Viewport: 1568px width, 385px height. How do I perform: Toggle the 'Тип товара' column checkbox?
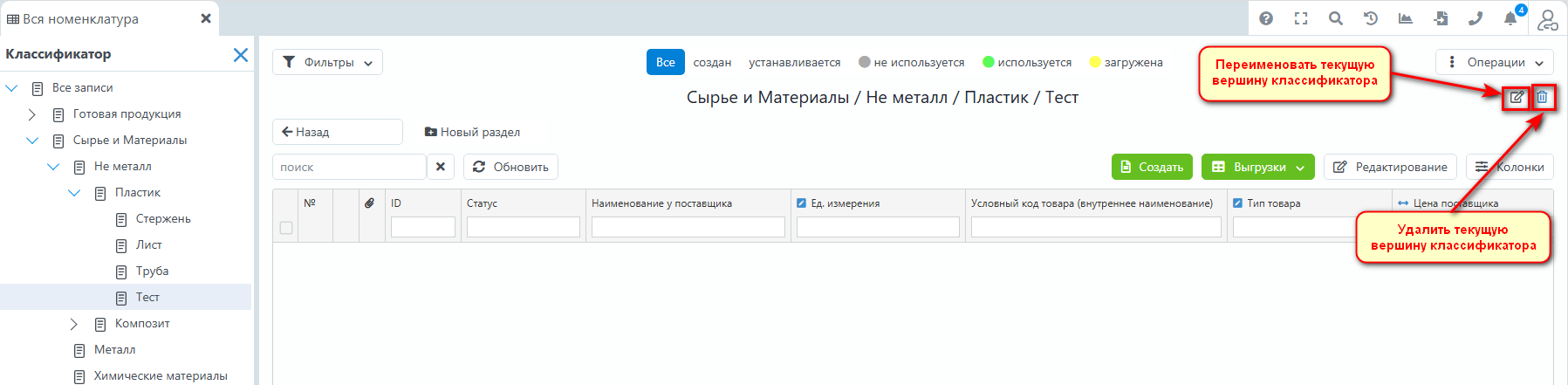pyautogui.click(x=1237, y=203)
